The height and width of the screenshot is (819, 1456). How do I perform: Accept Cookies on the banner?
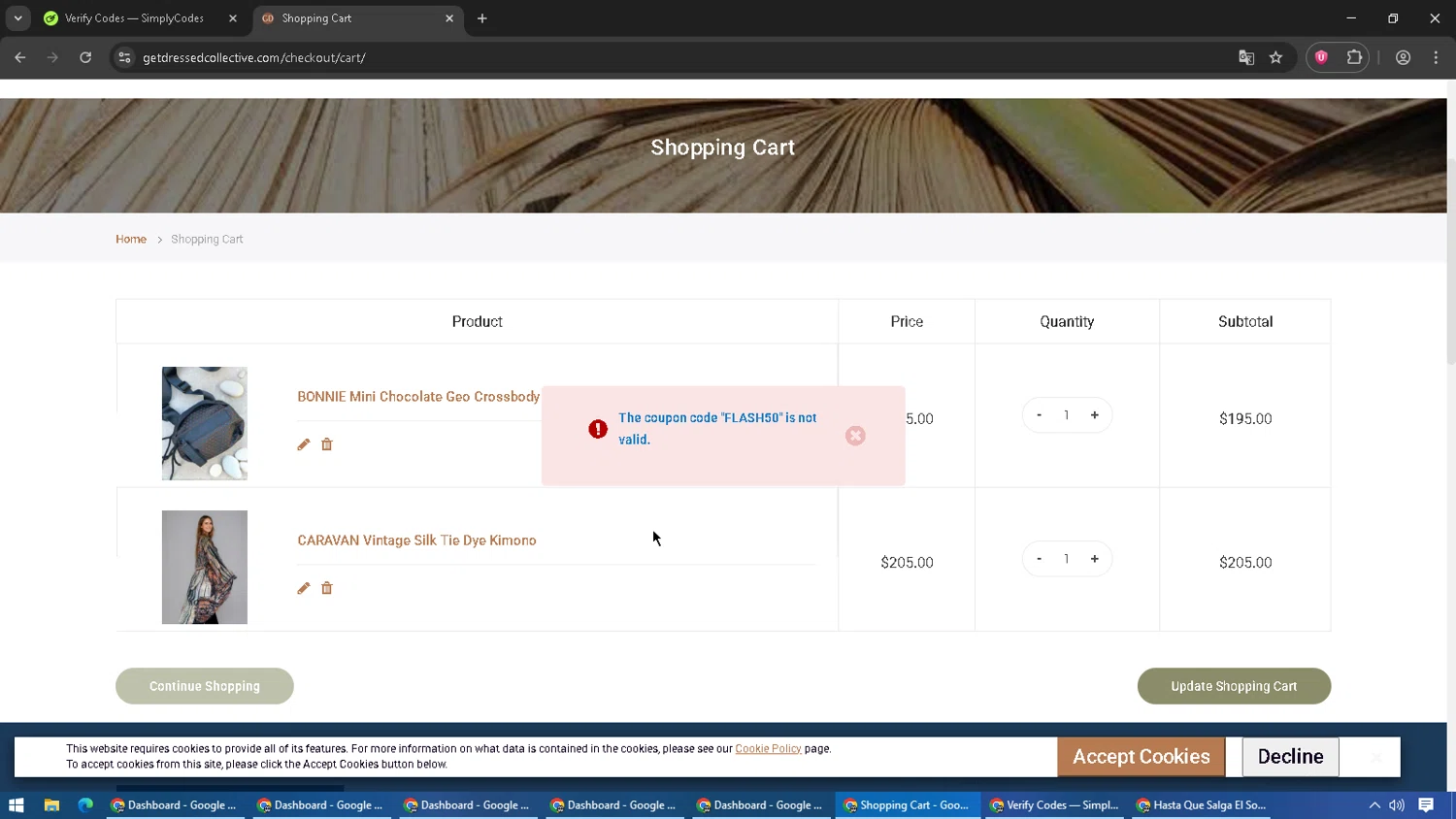(1142, 757)
